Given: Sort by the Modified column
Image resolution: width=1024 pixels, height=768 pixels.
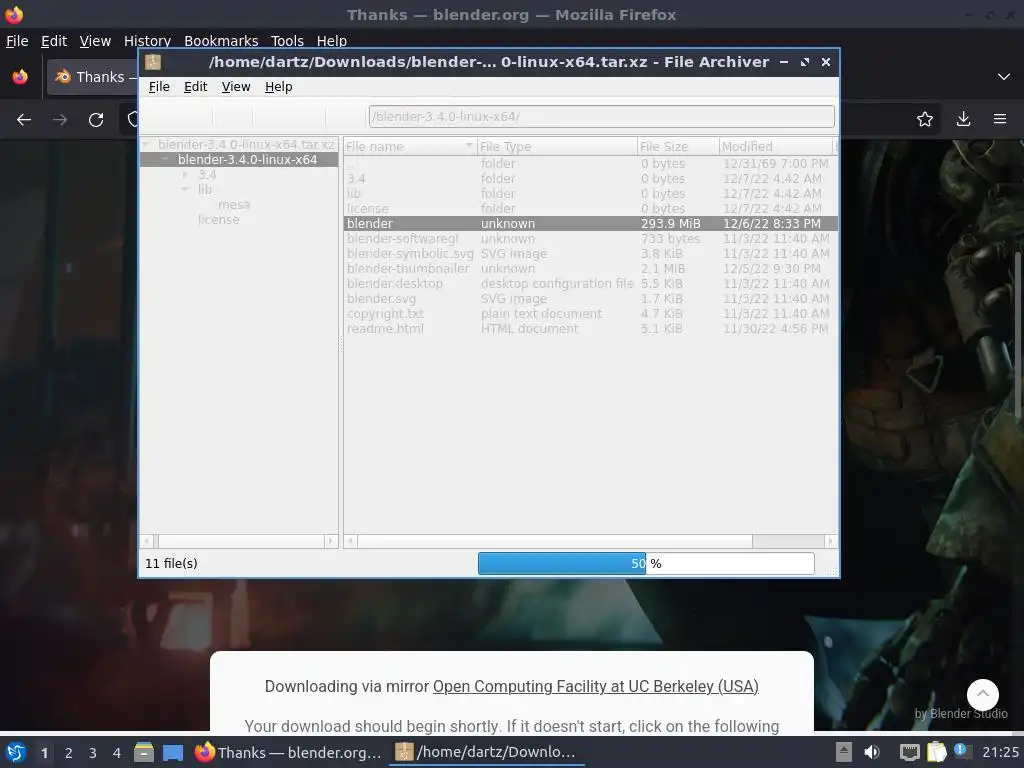Looking at the screenshot, I should (776, 146).
